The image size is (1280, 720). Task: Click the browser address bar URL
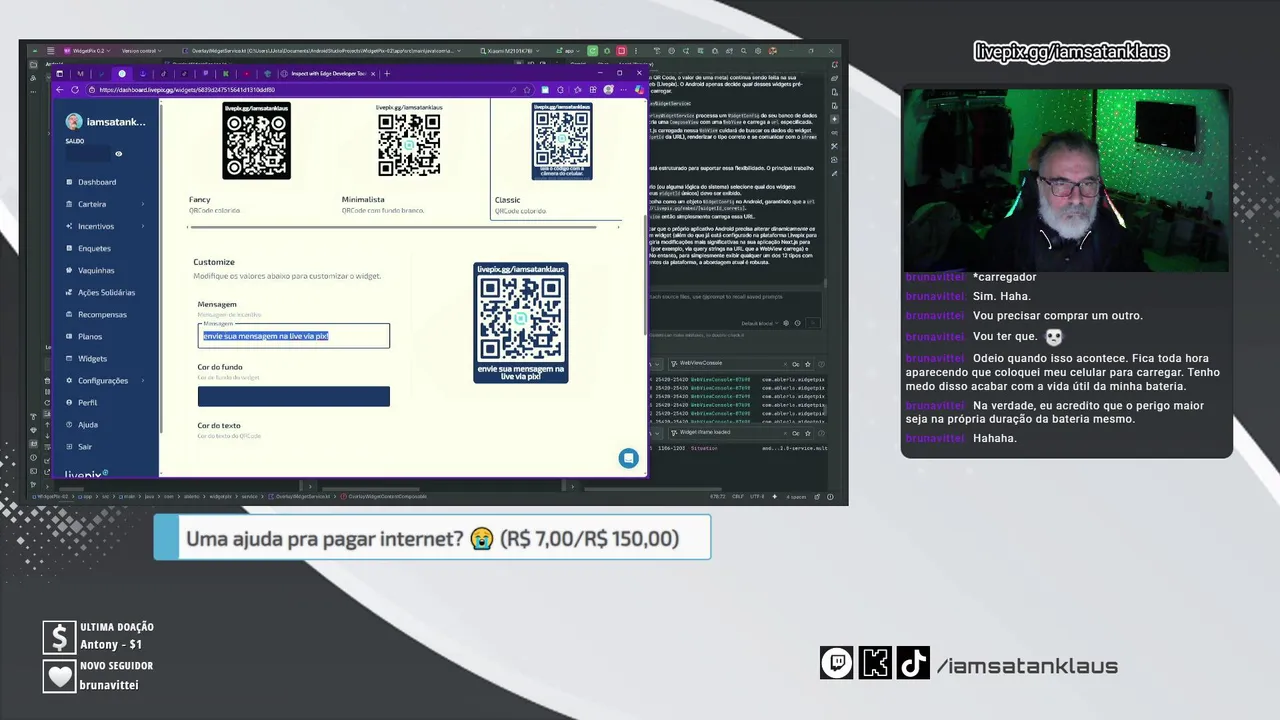187,90
